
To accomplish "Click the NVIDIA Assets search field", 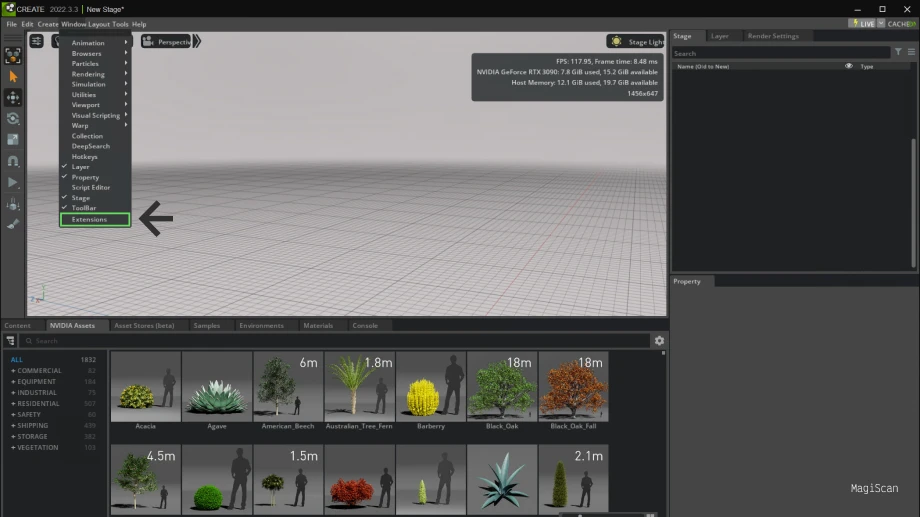I will tap(335, 340).
